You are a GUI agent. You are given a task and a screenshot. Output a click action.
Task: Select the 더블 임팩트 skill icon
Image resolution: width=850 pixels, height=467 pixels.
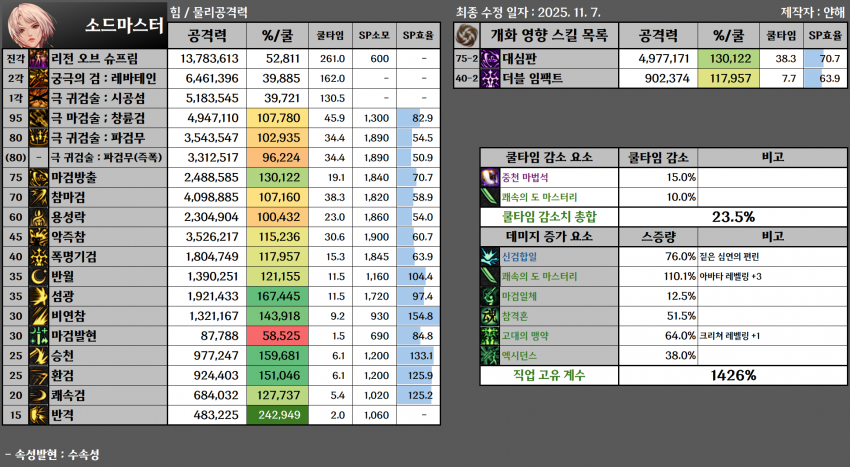coord(492,79)
